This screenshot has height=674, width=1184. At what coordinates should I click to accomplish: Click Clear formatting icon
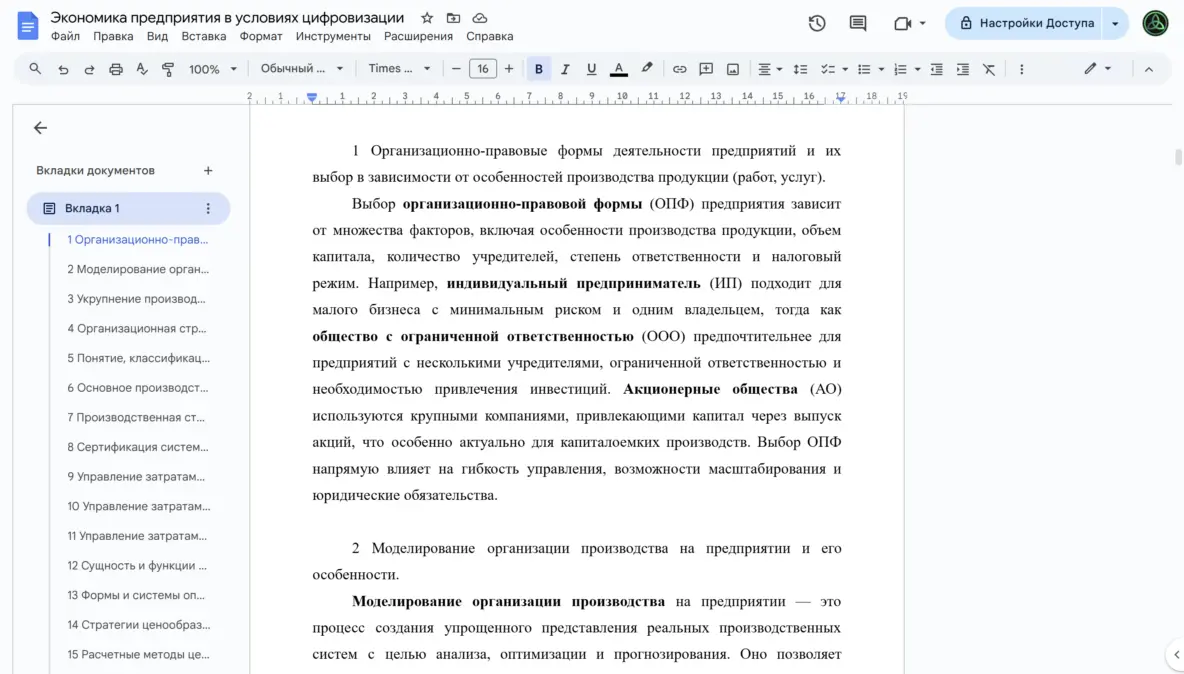(x=989, y=69)
